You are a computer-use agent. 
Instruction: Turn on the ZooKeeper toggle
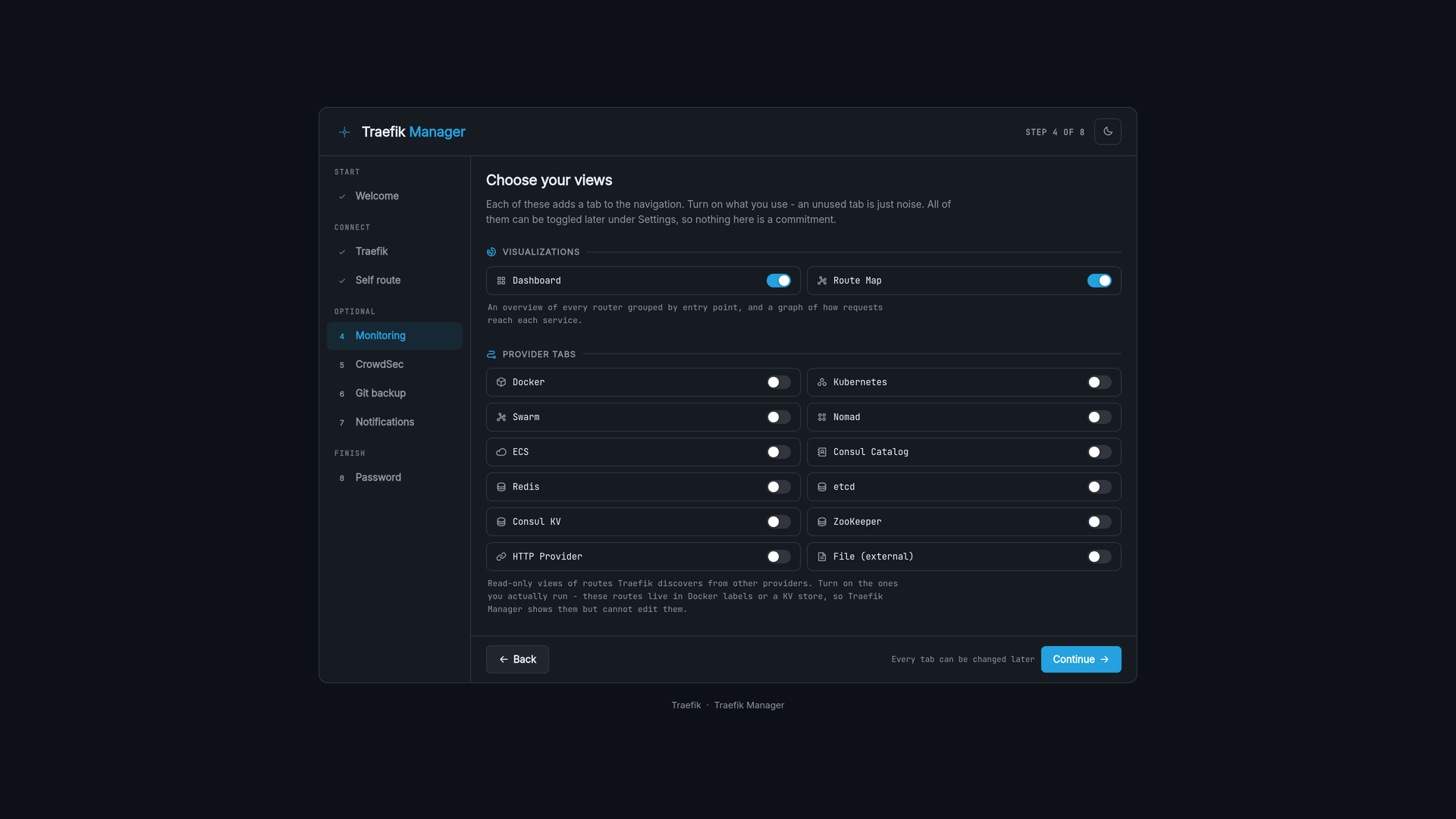point(1100,522)
